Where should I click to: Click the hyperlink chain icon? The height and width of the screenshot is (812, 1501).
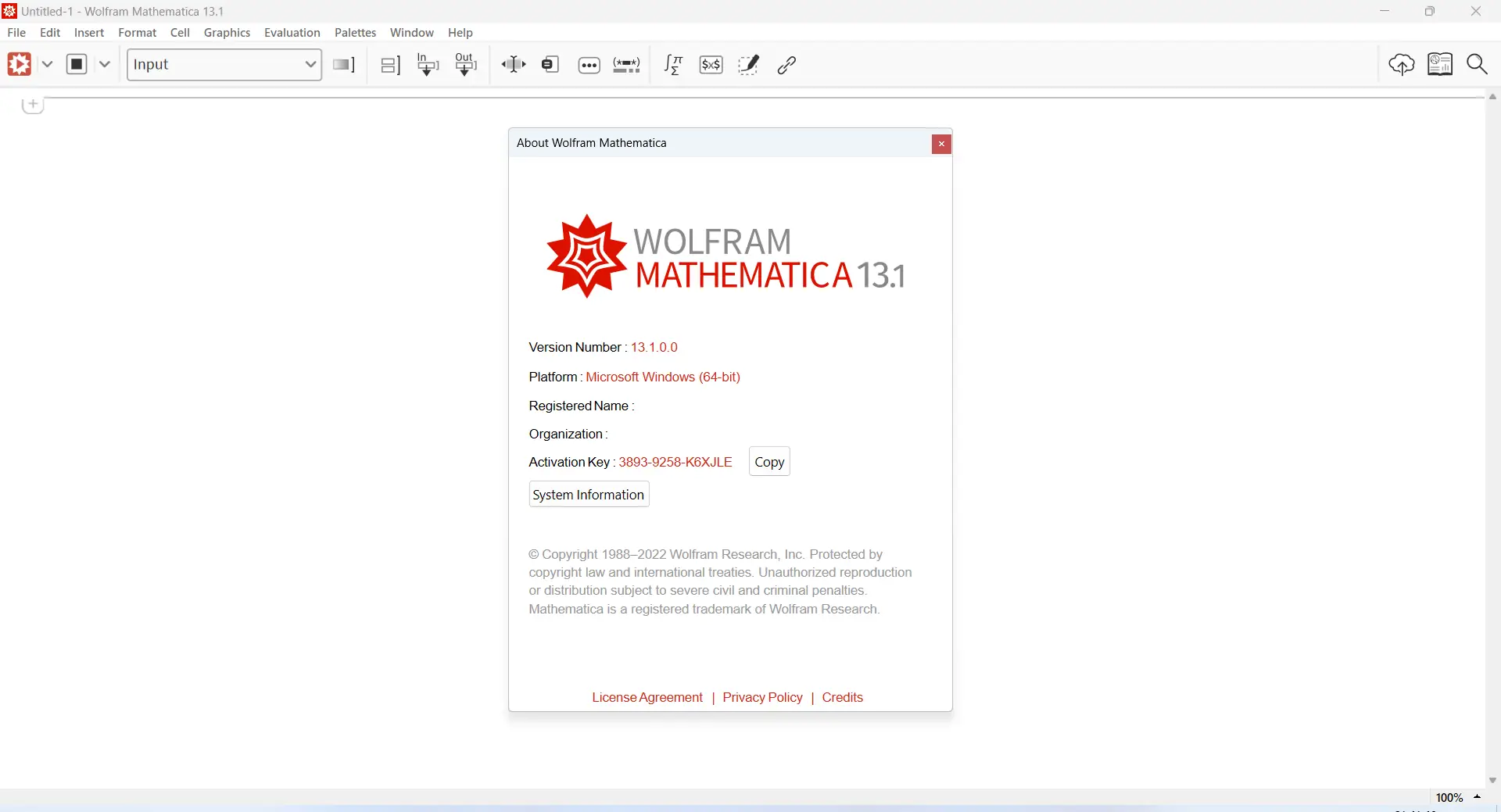click(x=787, y=65)
